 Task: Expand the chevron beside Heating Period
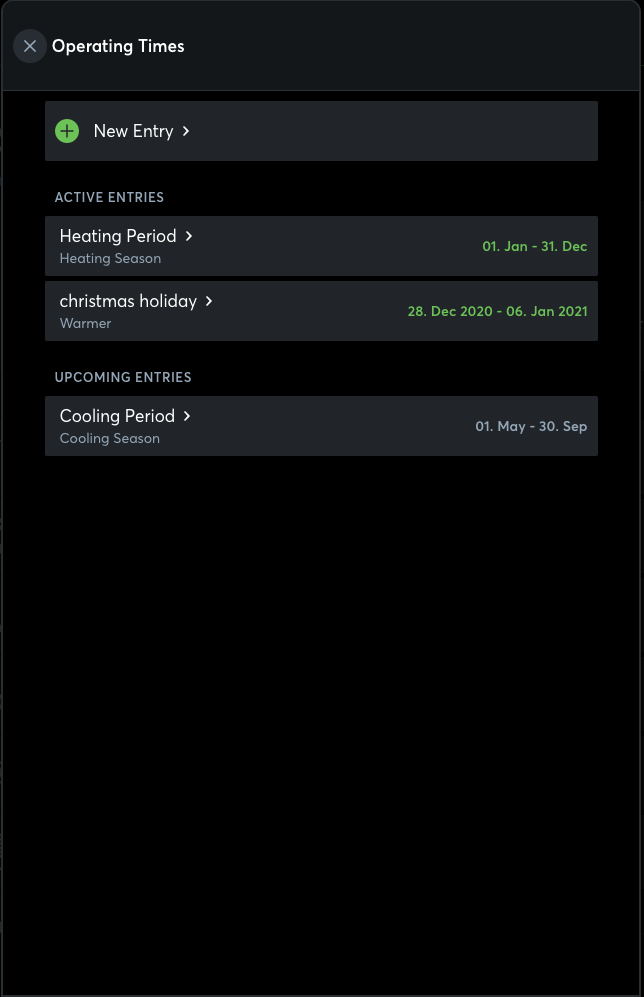tap(189, 236)
